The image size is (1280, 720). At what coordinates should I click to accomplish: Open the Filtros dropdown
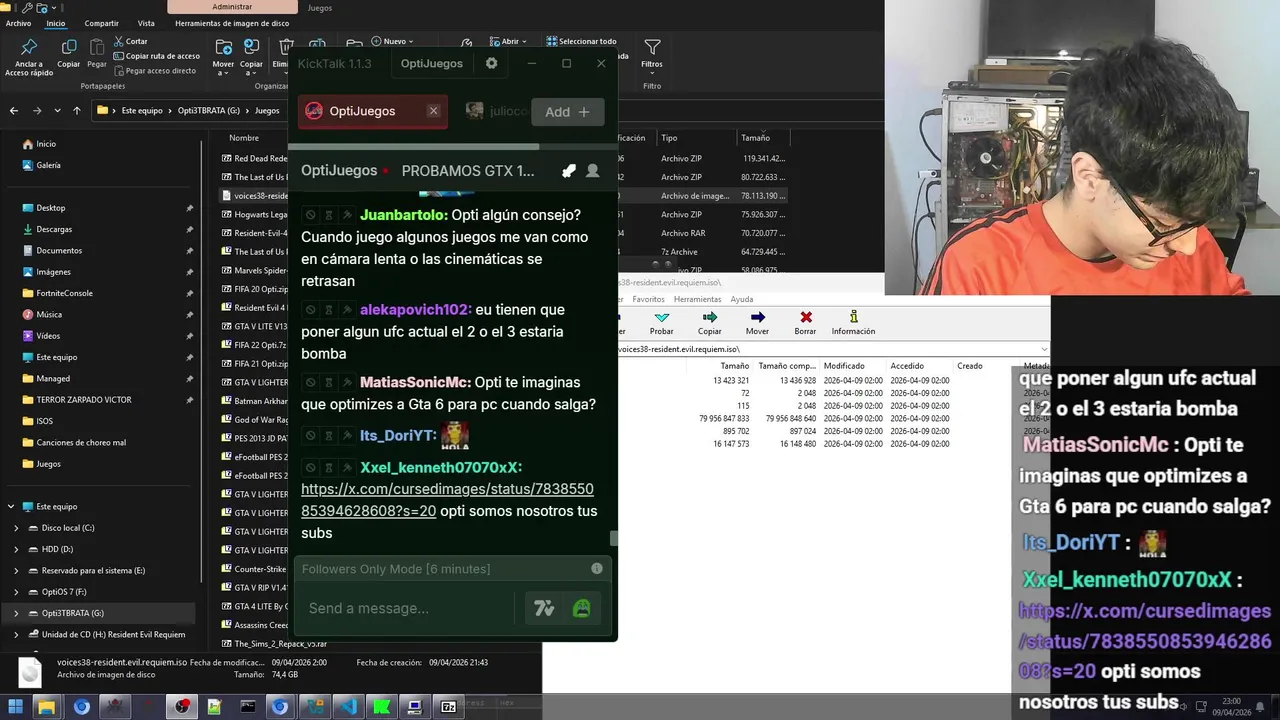pos(652,55)
